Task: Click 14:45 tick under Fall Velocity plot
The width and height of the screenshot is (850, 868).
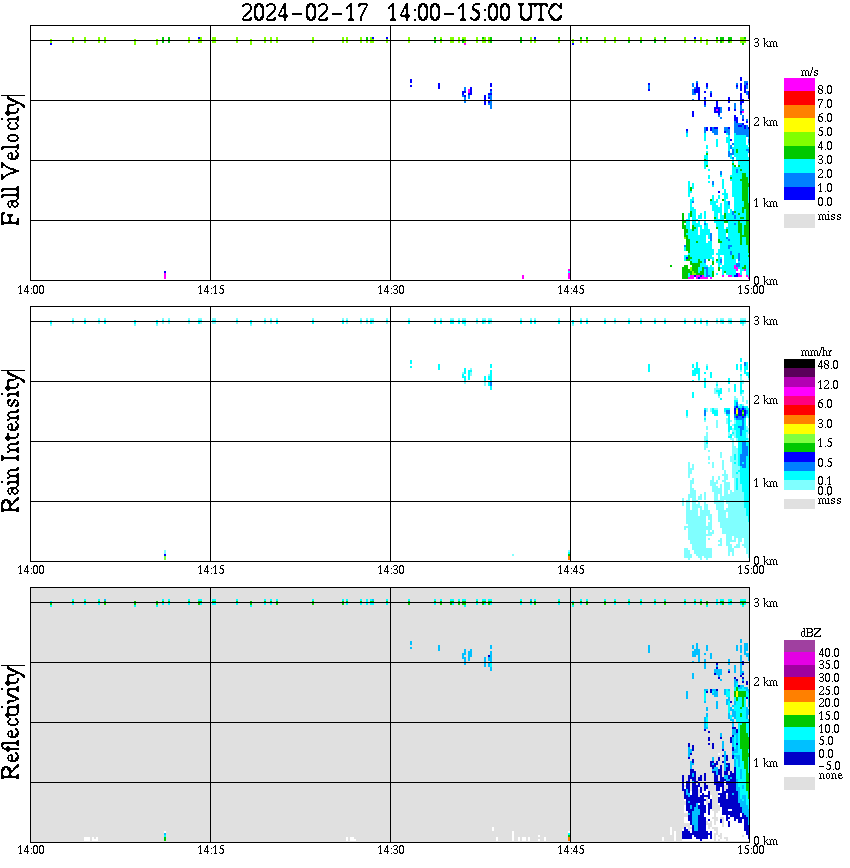Action: 570,290
